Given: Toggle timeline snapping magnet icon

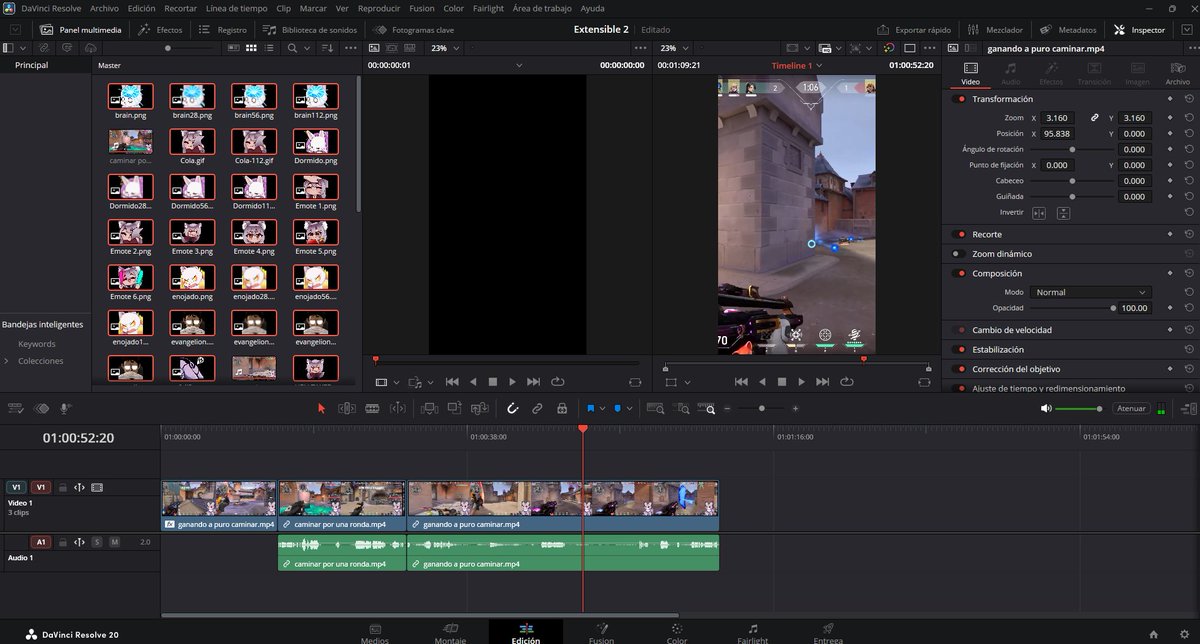Looking at the screenshot, I should 512,408.
